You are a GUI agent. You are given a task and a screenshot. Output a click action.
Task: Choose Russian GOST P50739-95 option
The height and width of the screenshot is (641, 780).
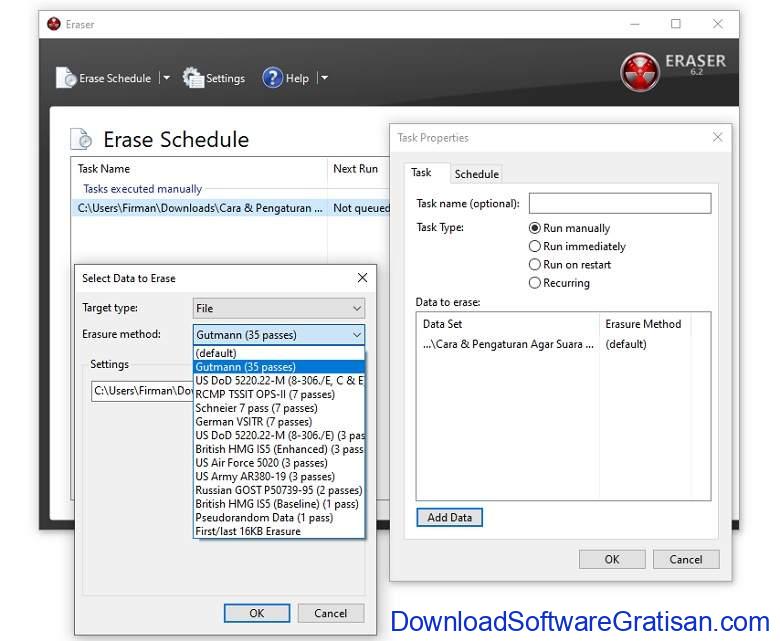click(x=279, y=490)
